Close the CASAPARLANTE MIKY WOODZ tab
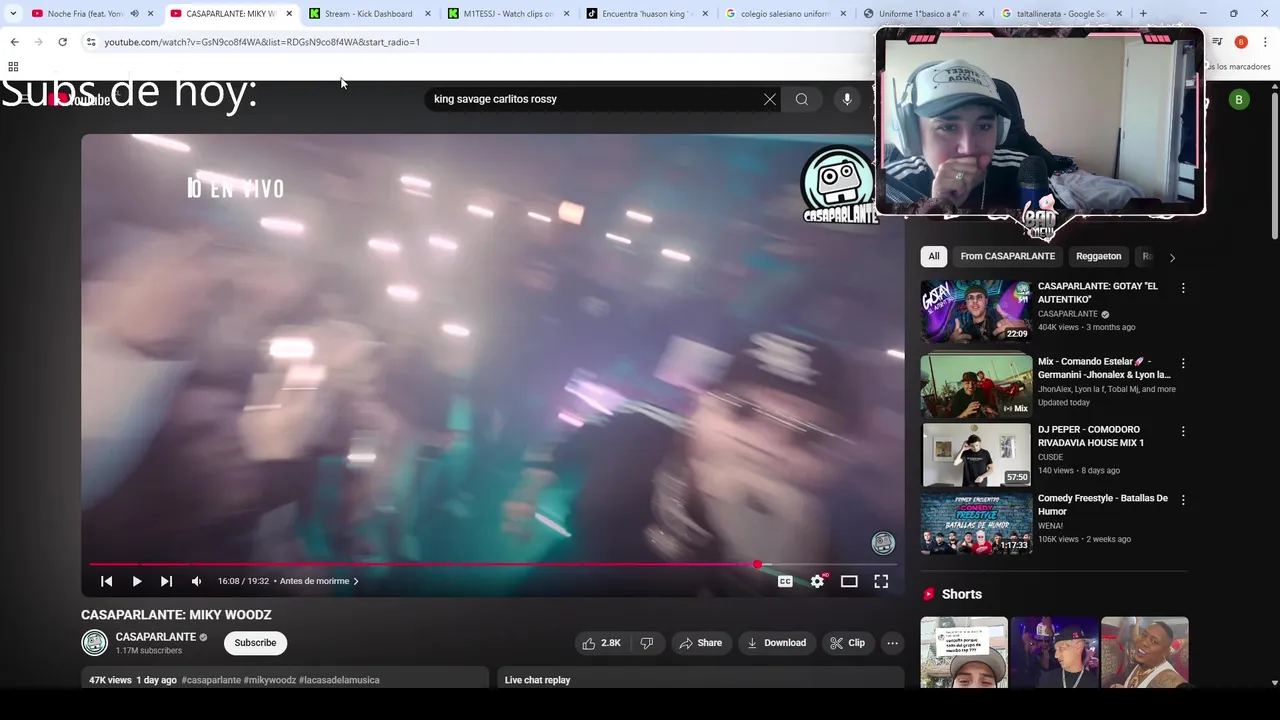 [x=289, y=14]
